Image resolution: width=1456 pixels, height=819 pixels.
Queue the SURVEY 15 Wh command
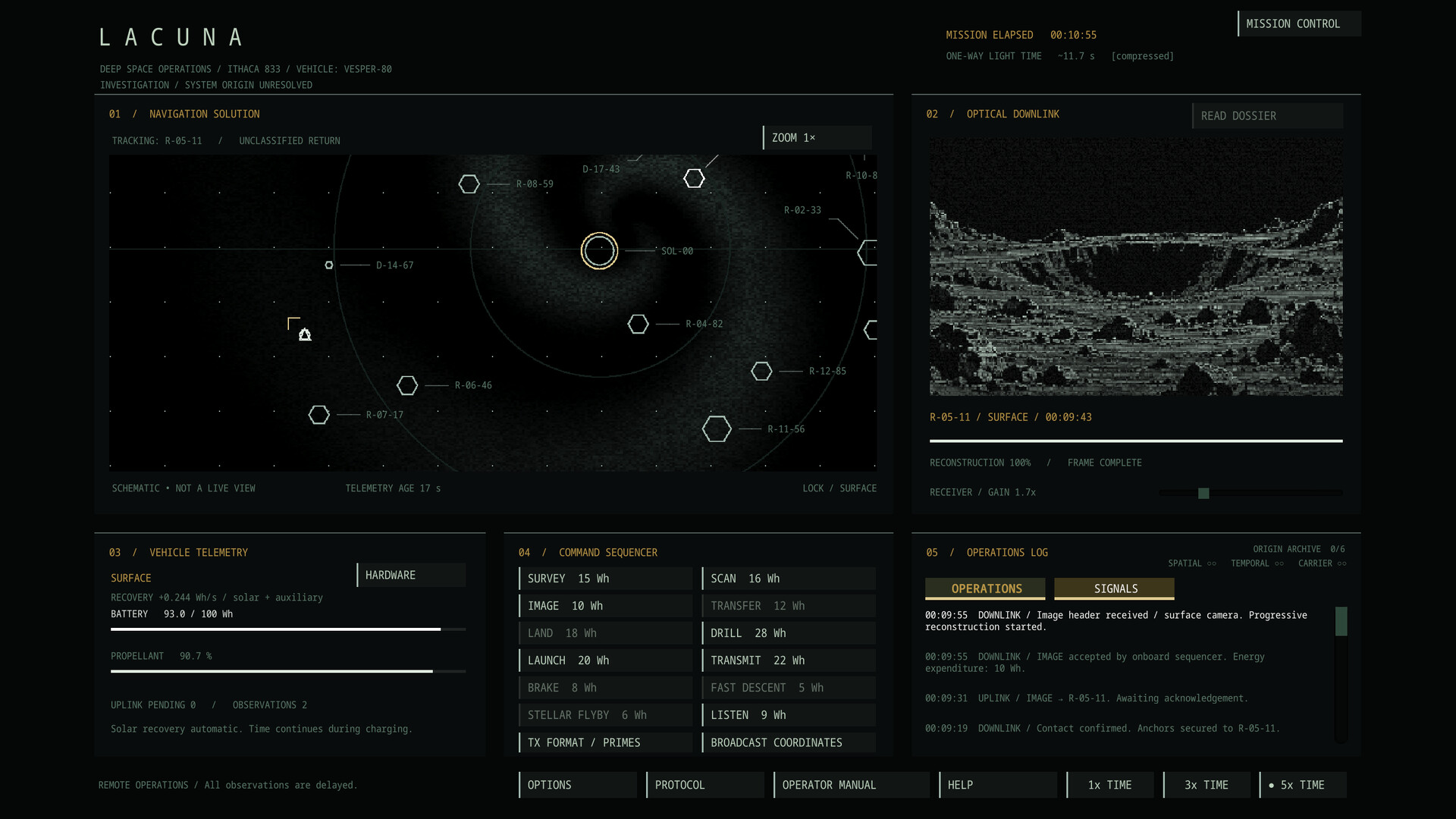[605, 579]
